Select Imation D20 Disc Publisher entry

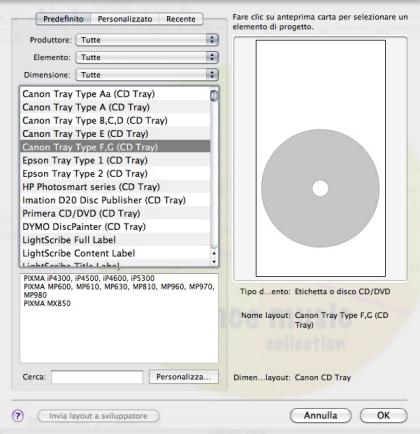tap(115, 200)
